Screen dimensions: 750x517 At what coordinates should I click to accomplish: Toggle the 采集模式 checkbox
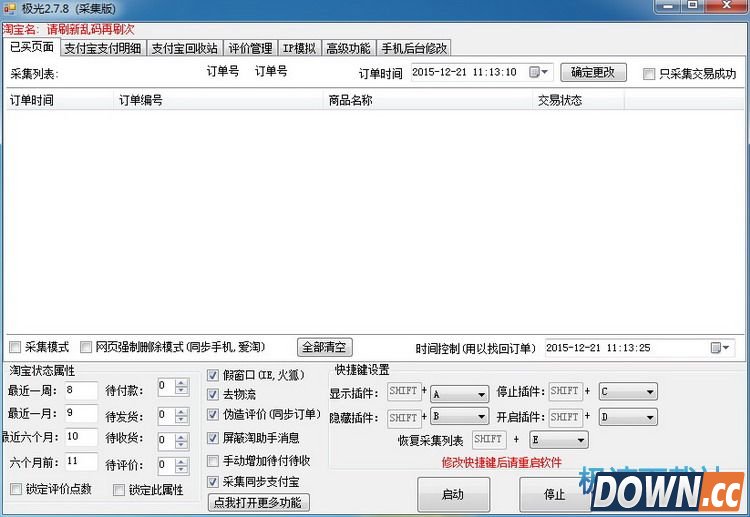[15, 347]
